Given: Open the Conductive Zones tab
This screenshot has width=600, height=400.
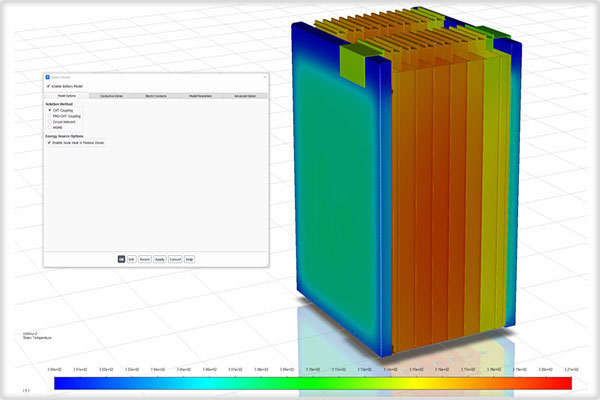Looking at the screenshot, I should pyautogui.click(x=111, y=96).
